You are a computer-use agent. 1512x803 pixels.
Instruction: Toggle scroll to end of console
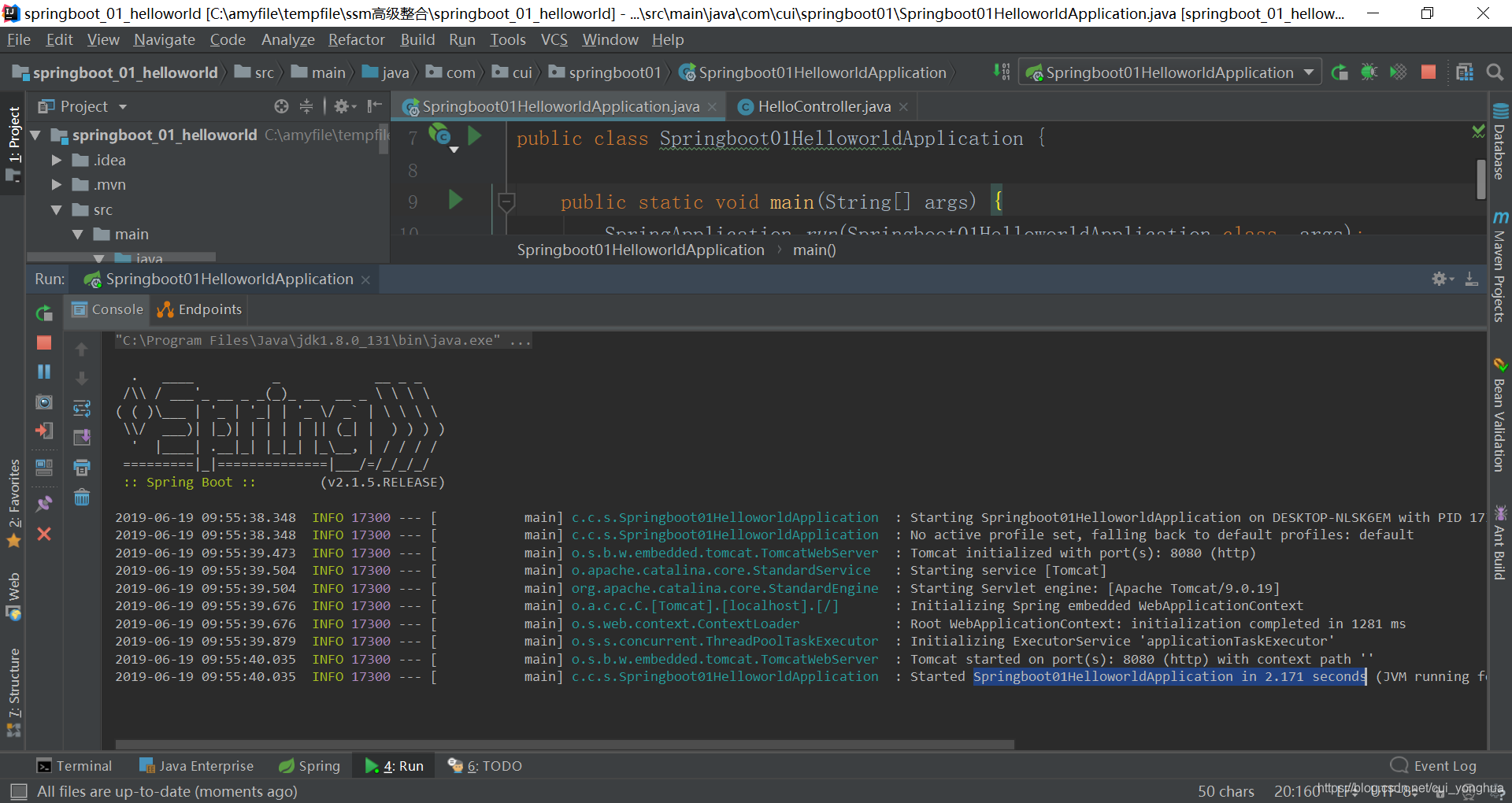point(82,437)
